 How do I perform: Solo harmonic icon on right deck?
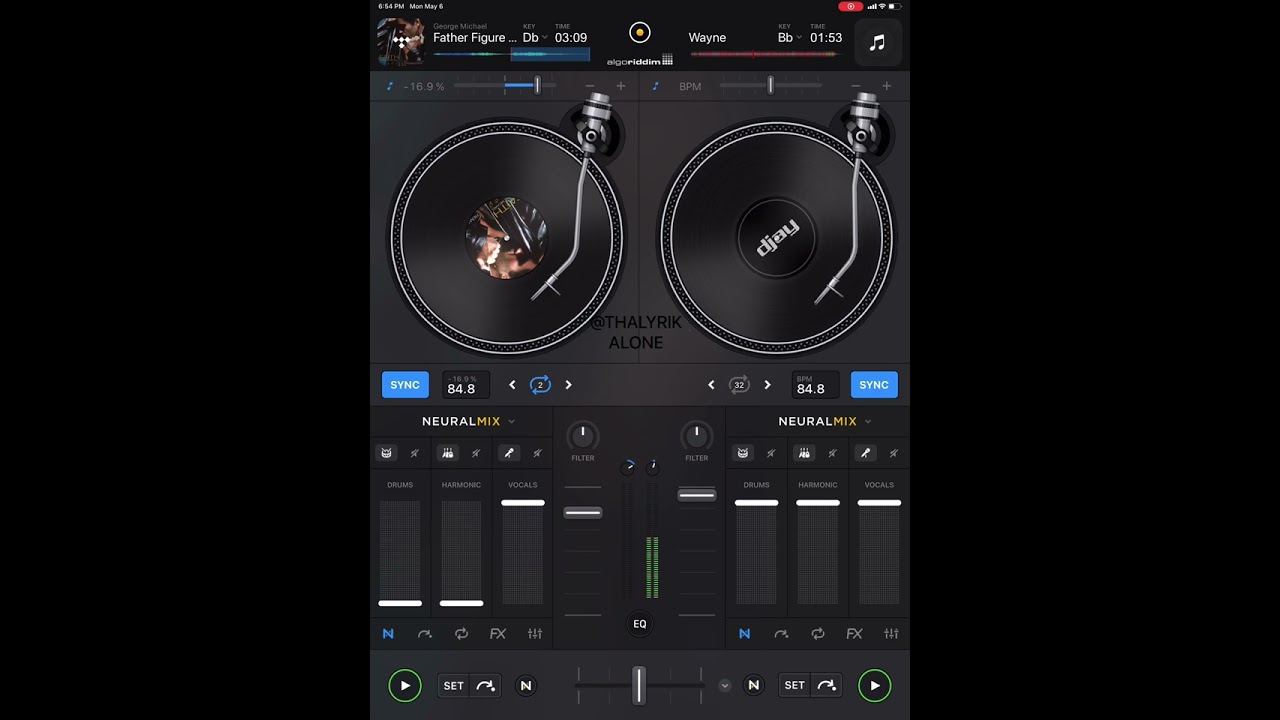[804, 453]
